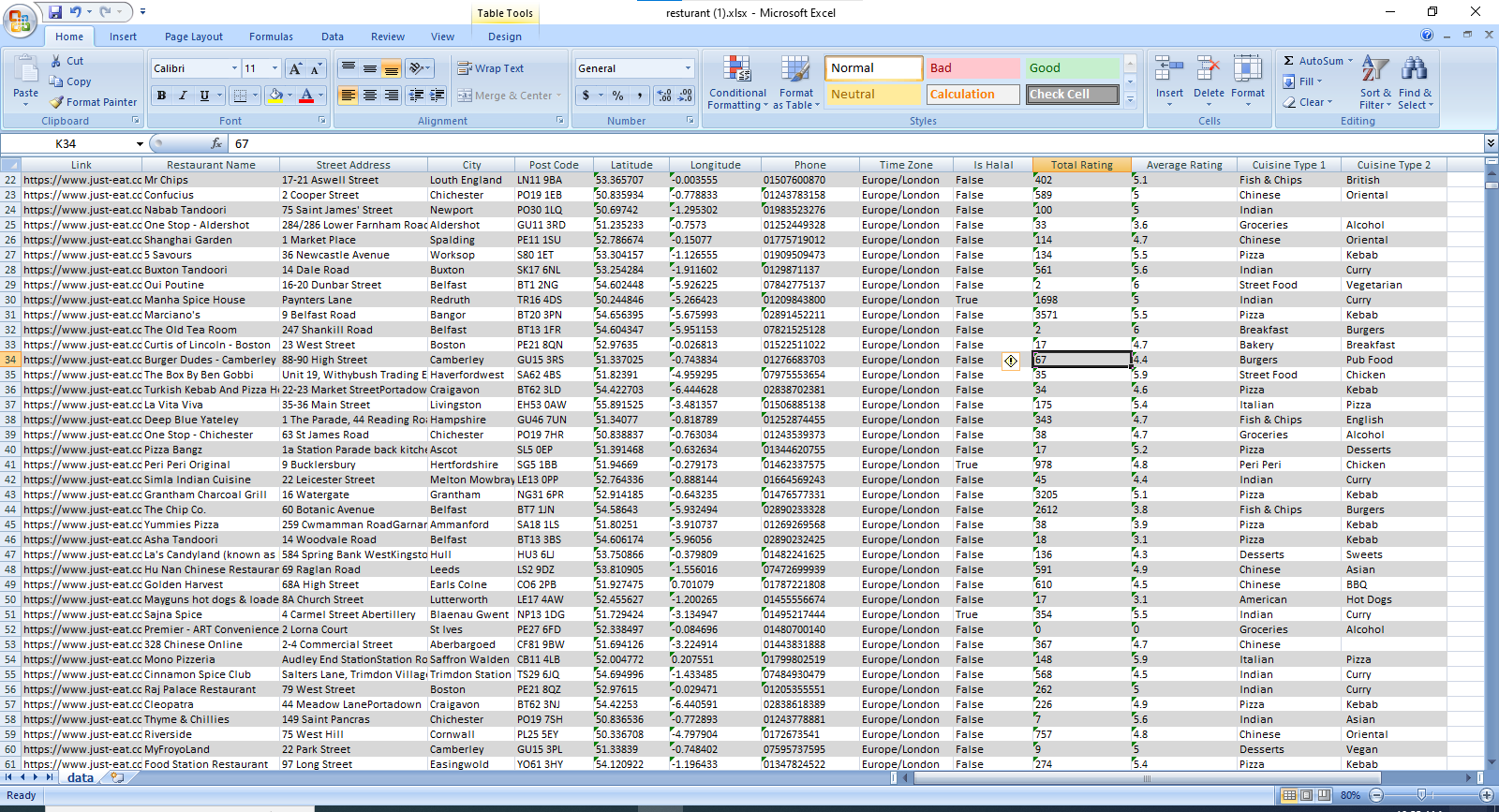Click Conditional Formatting button
Image resolution: width=1499 pixels, height=812 pixels.
pos(737,82)
